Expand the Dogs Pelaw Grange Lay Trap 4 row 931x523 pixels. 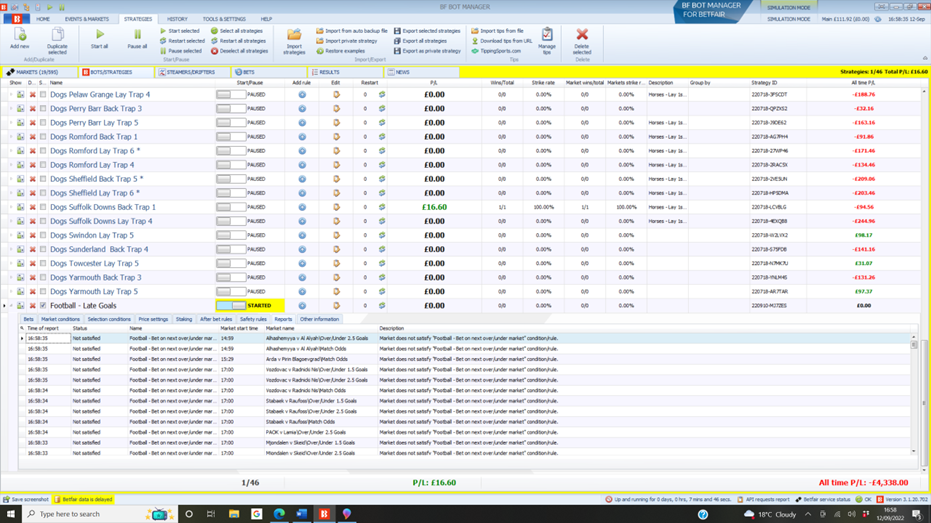(x=11, y=94)
